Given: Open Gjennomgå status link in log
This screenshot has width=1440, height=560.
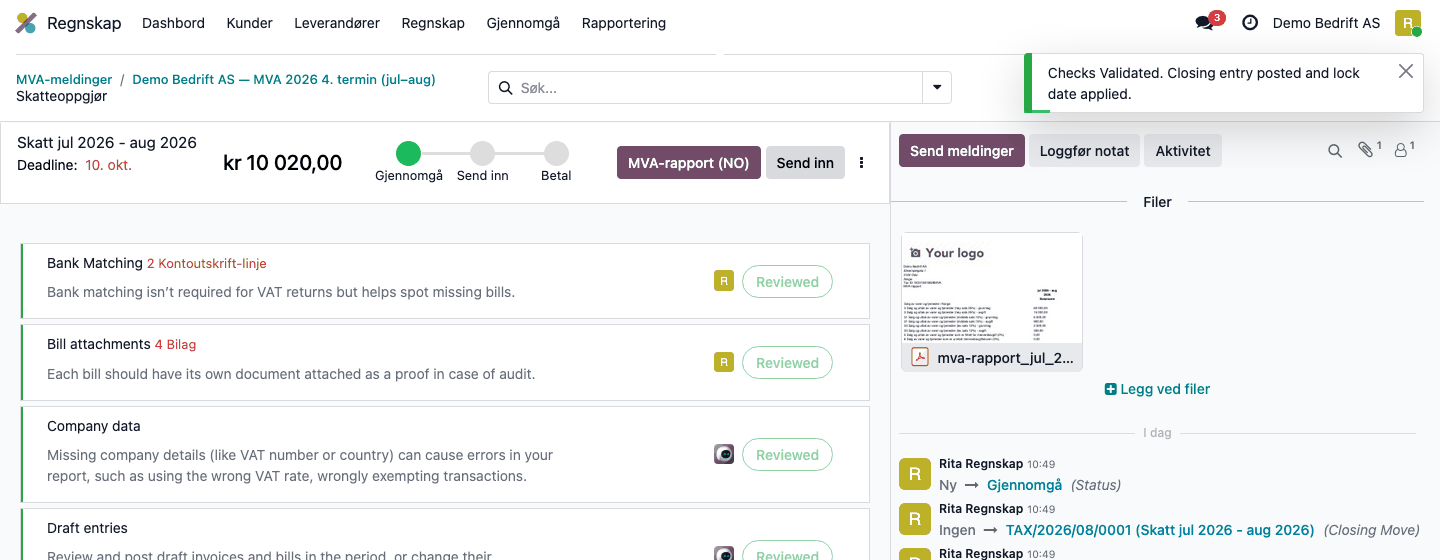Looking at the screenshot, I should click(1024, 485).
